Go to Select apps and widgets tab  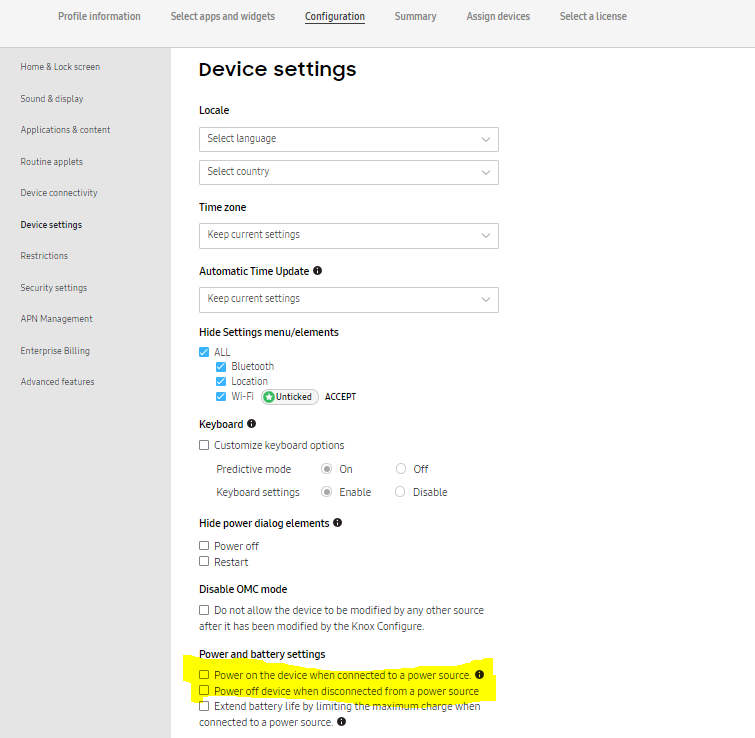[223, 17]
